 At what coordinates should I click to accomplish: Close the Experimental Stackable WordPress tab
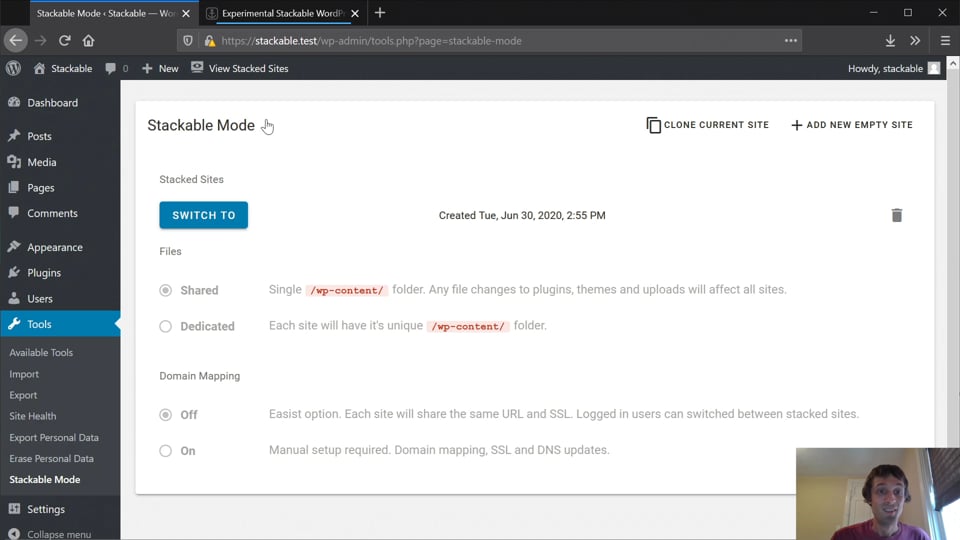[355, 13]
